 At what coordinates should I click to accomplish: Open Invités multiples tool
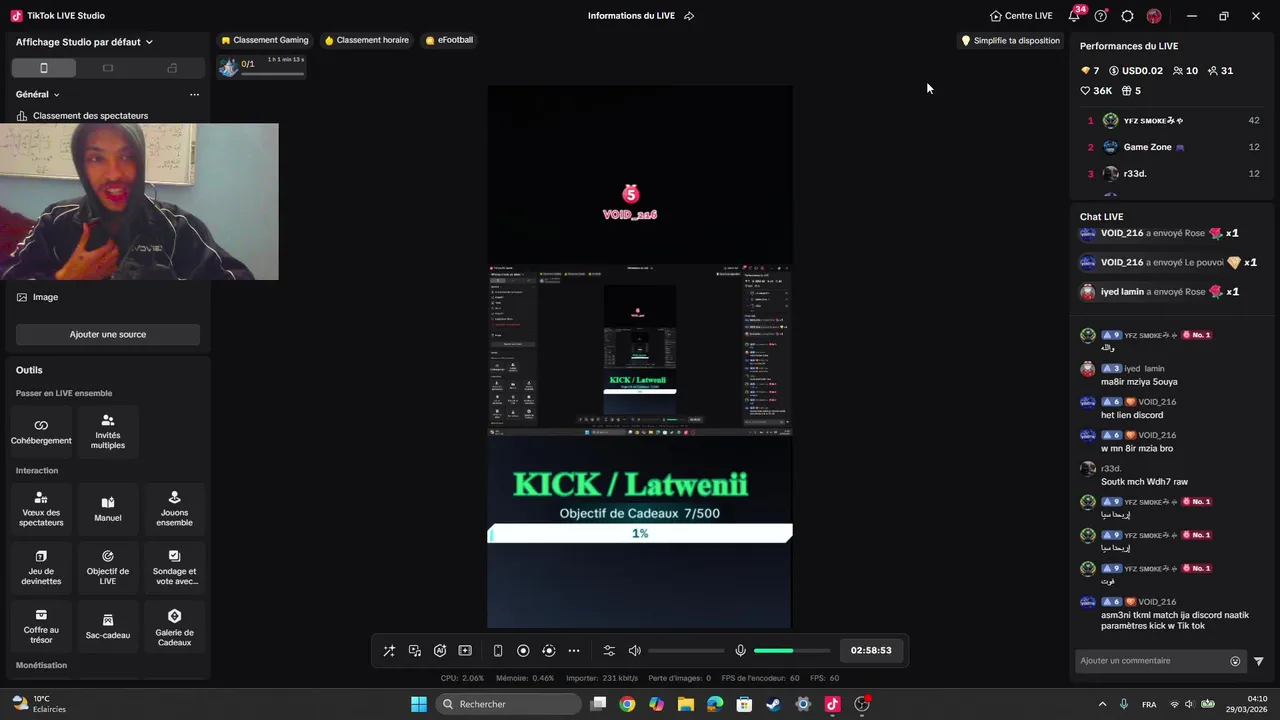108,432
